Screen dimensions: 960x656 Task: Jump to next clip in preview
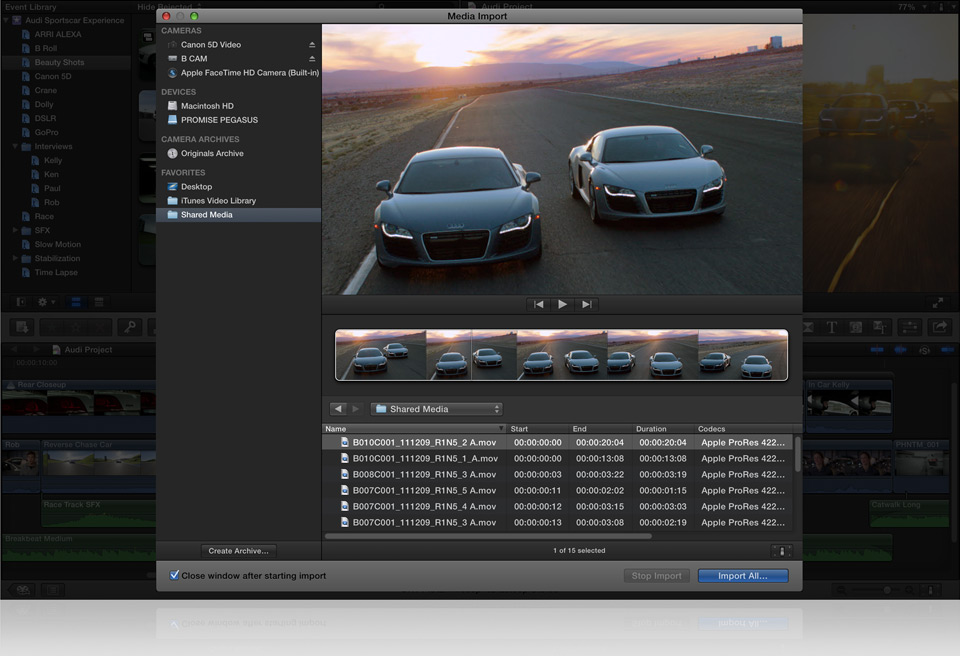point(587,304)
